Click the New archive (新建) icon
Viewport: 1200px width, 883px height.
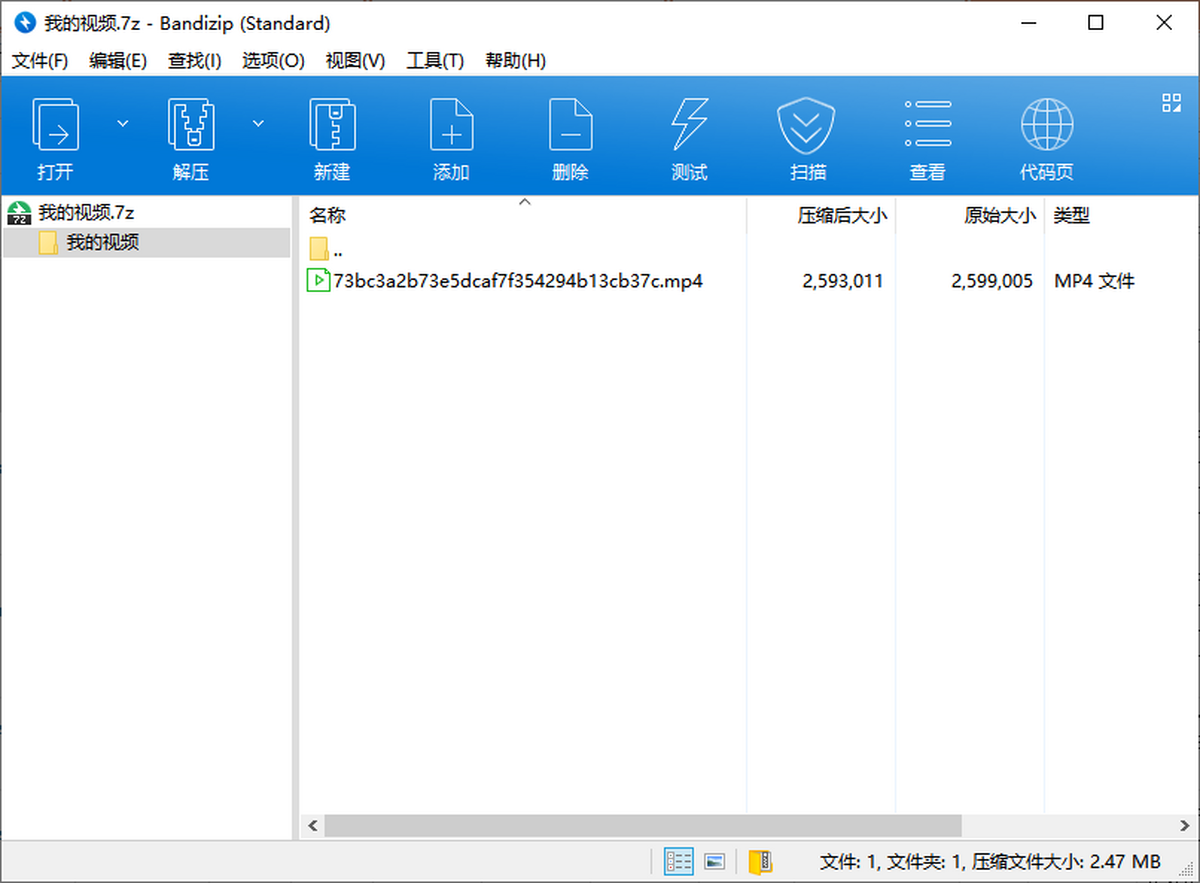[331, 125]
